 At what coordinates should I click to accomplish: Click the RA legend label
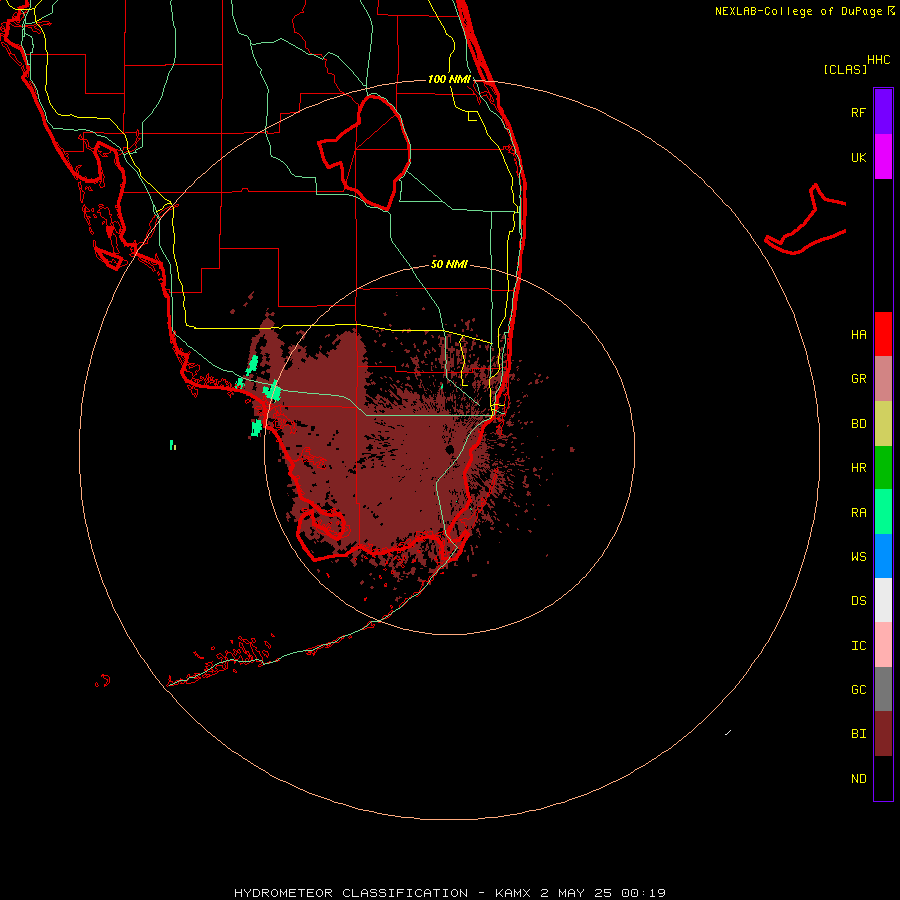(x=858, y=513)
